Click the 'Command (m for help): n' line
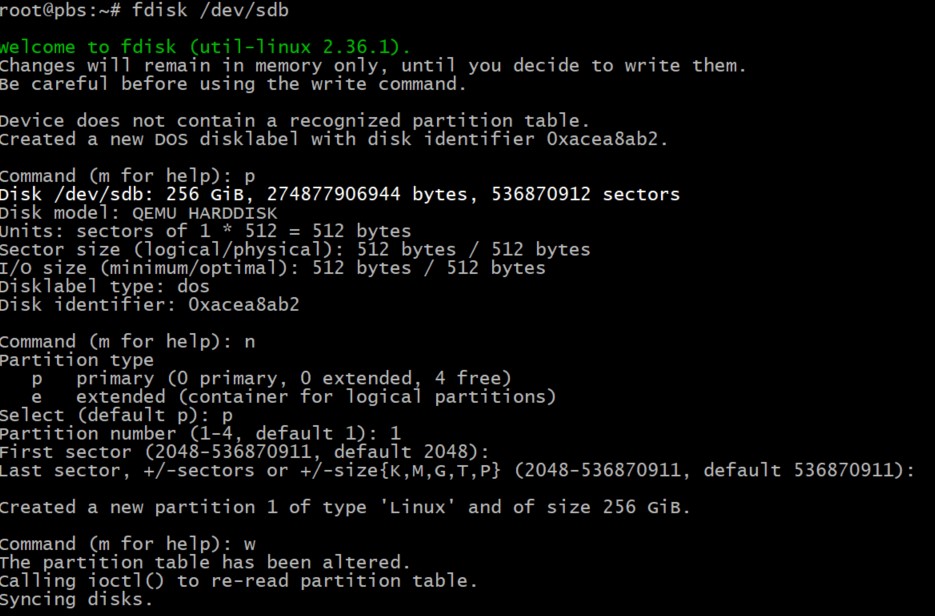 tap(127, 341)
